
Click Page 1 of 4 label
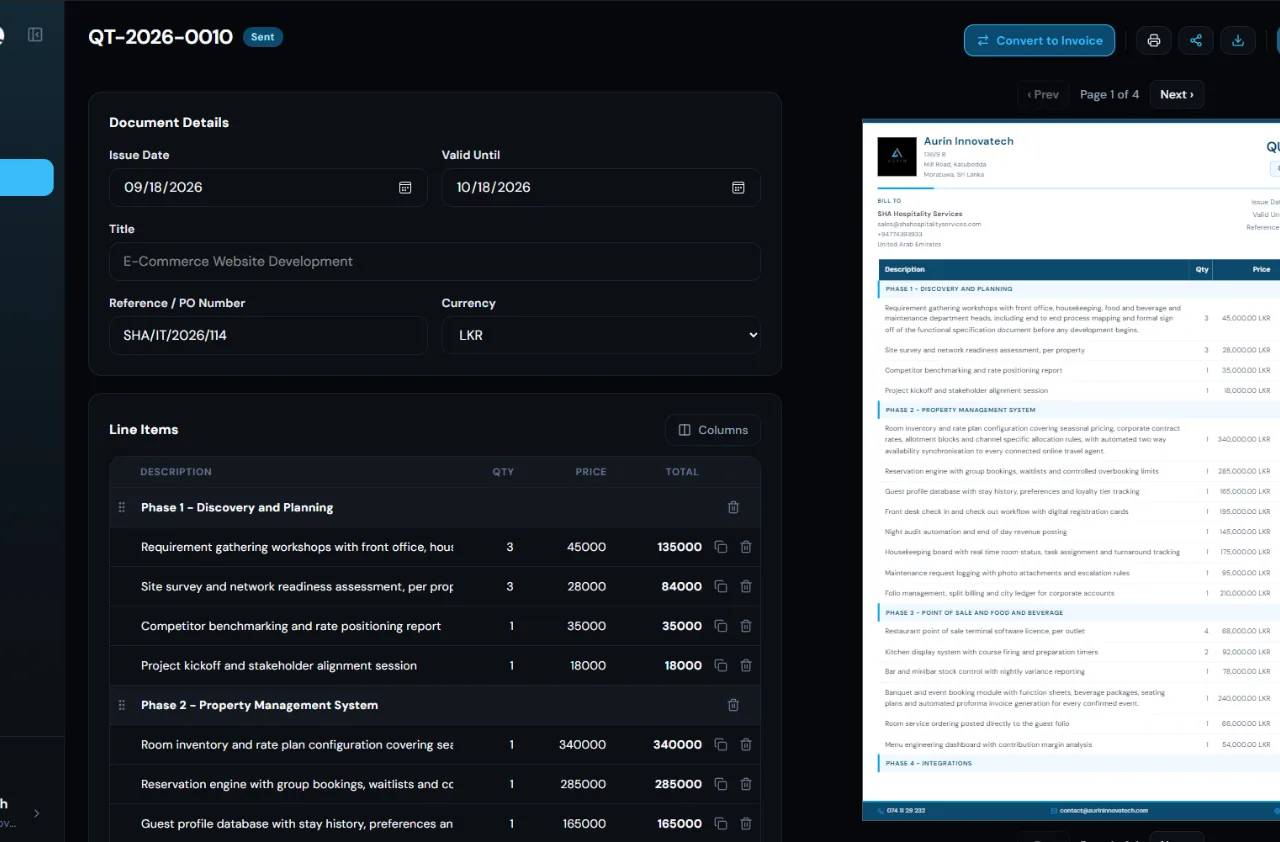[x=1110, y=94]
